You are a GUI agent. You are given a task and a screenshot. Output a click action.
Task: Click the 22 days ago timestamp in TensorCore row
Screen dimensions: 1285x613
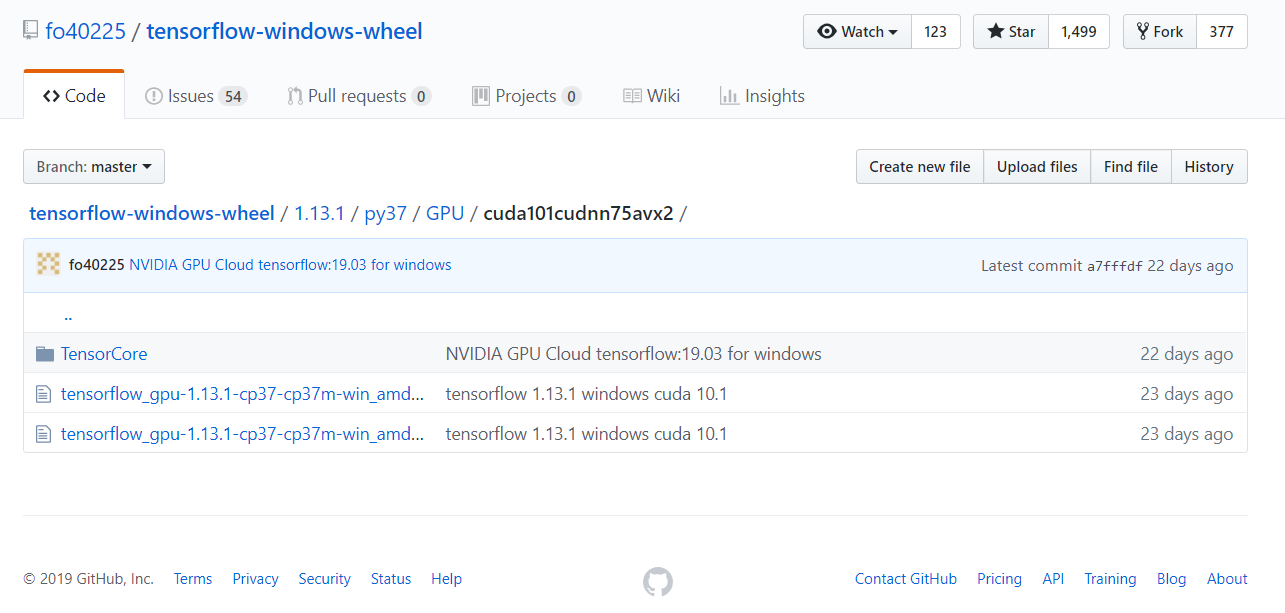(1187, 354)
